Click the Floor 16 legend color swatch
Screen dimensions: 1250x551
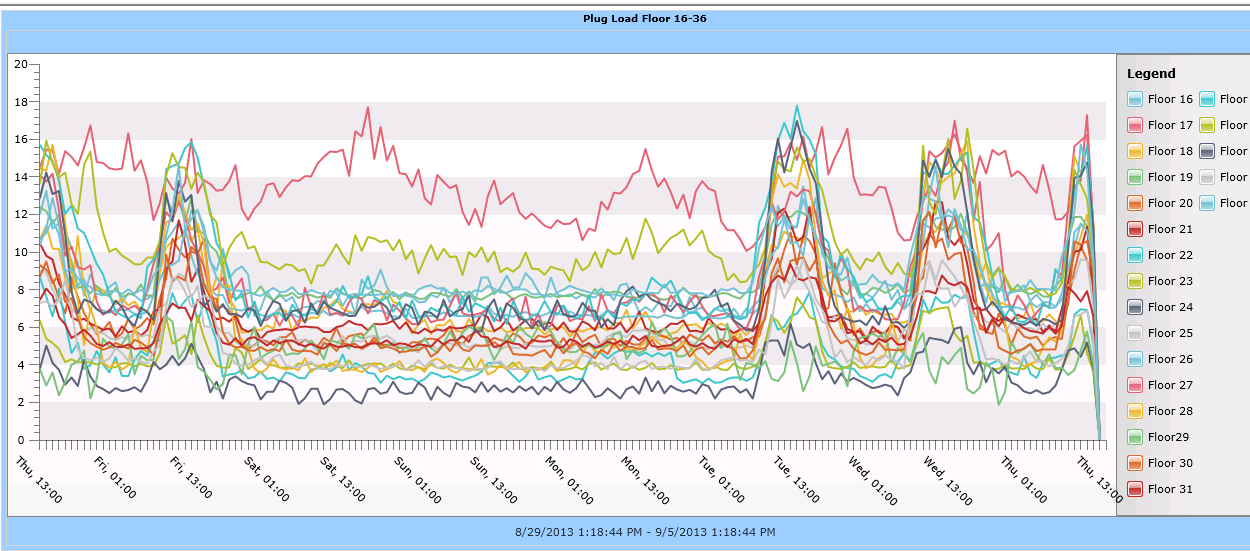(1135, 99)
